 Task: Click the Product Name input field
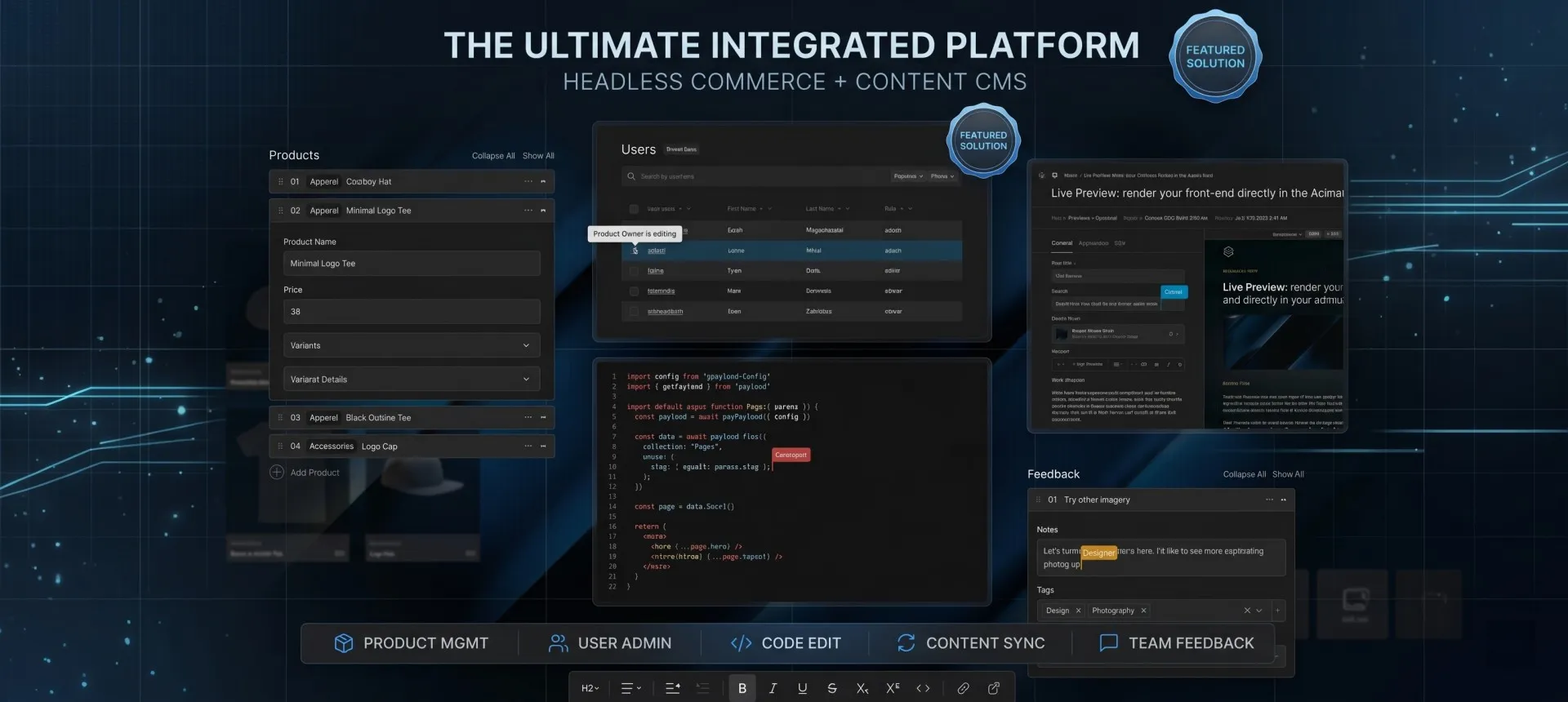[x=412, y=264]
